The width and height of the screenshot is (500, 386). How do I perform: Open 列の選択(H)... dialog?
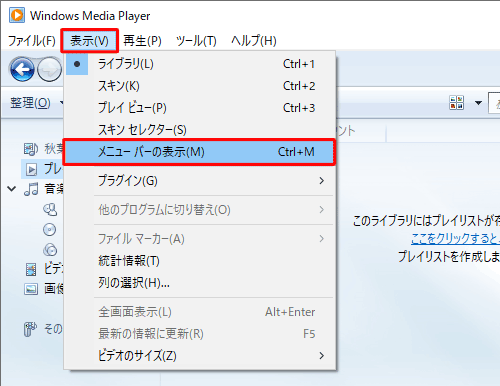199,283
